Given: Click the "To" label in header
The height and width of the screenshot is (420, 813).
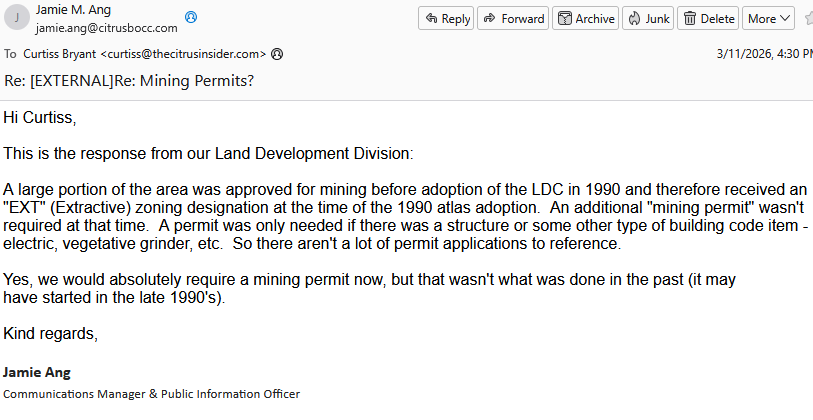Looking at the screenshot, I should [x=10, y=53].
